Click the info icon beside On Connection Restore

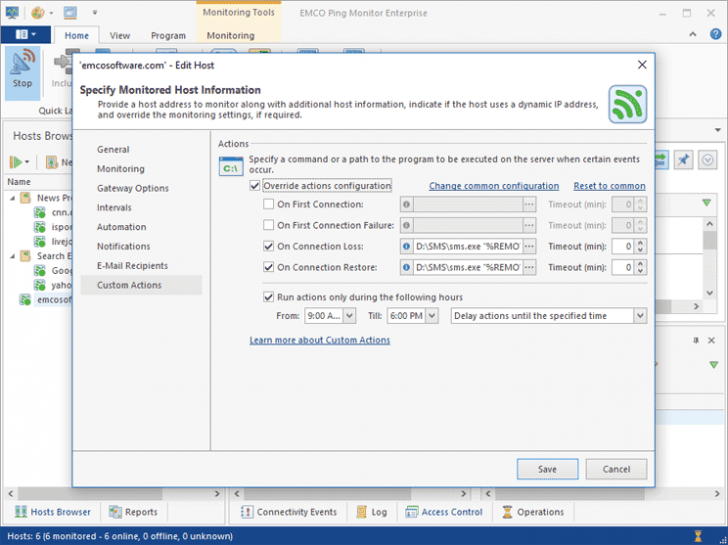point(406,267)
